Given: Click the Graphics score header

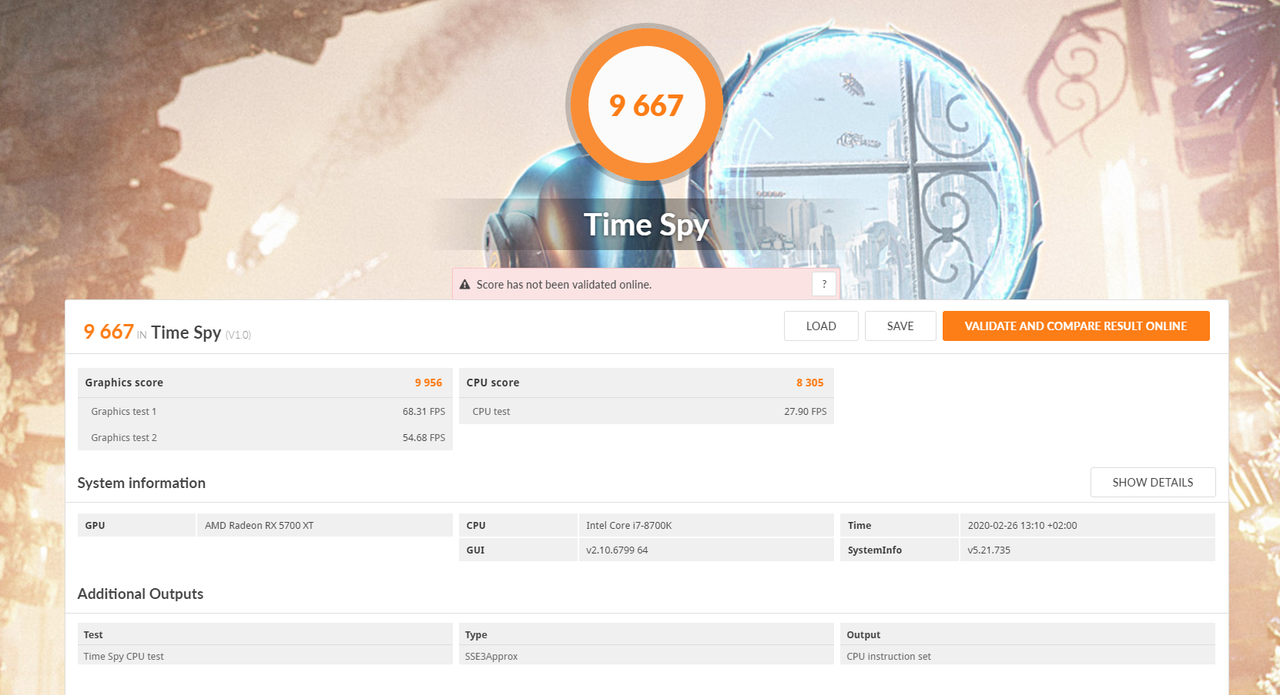Looking at the screenshot, I should [124, 383].
